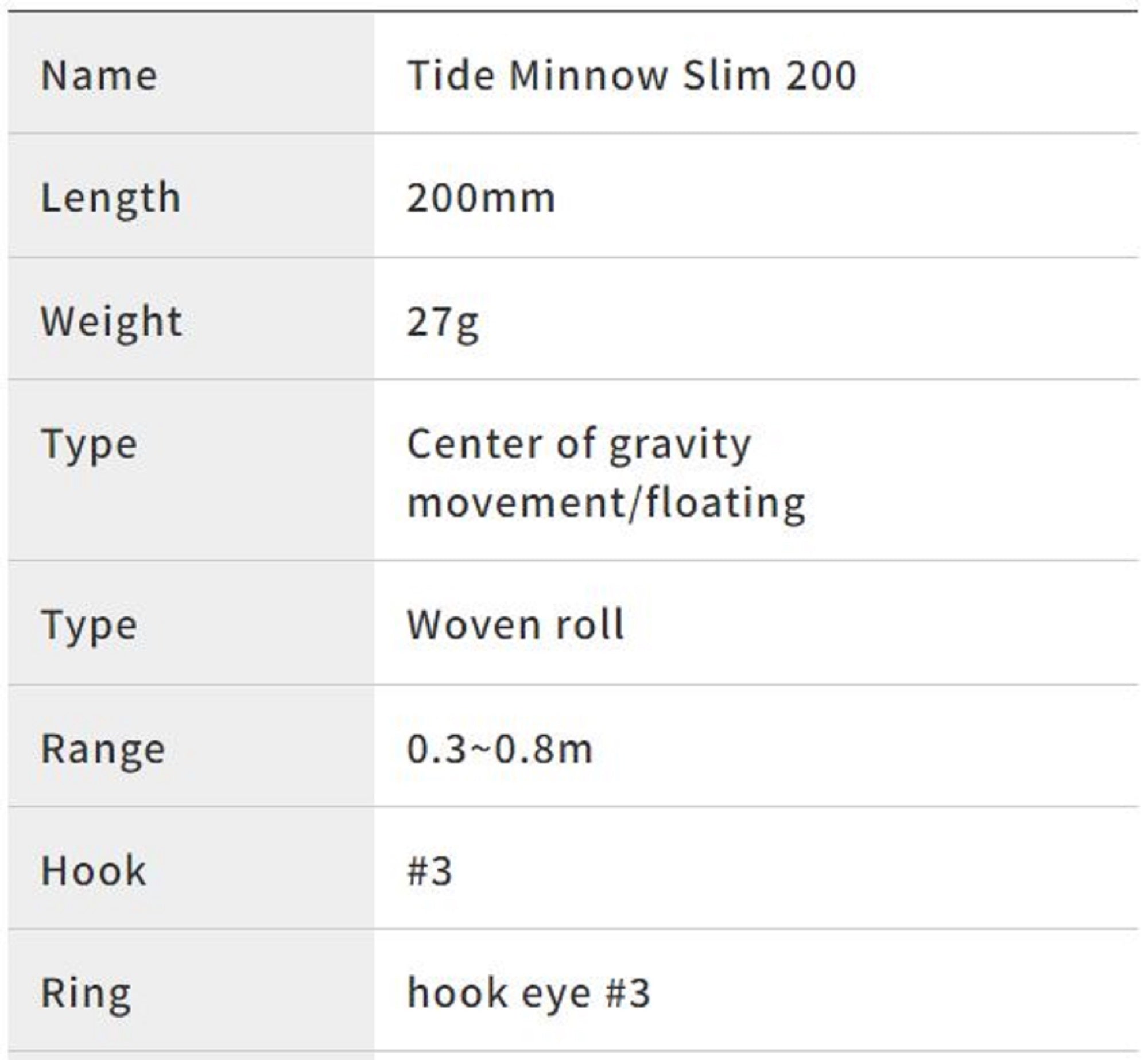Click the Ring row label
The width and height of the screenshot is (1148, 1060).
point(86,993)
